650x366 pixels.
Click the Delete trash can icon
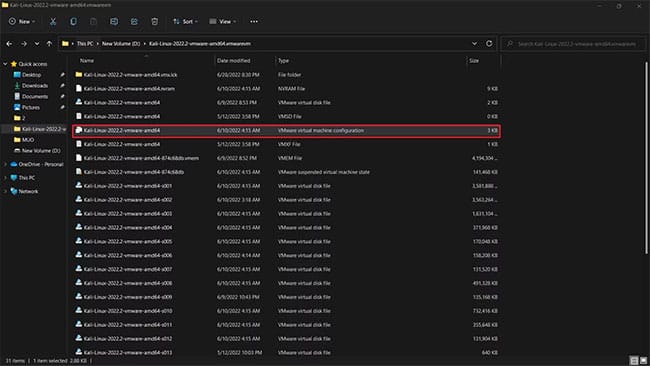155,22
